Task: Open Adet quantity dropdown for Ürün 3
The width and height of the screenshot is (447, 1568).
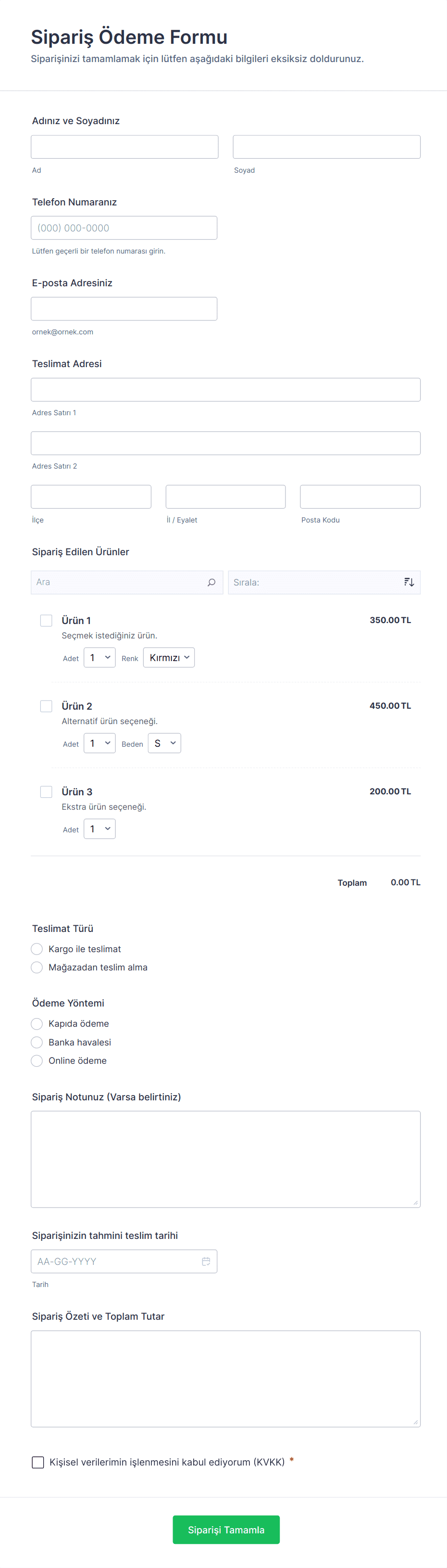Action: [x=99, y=829]
